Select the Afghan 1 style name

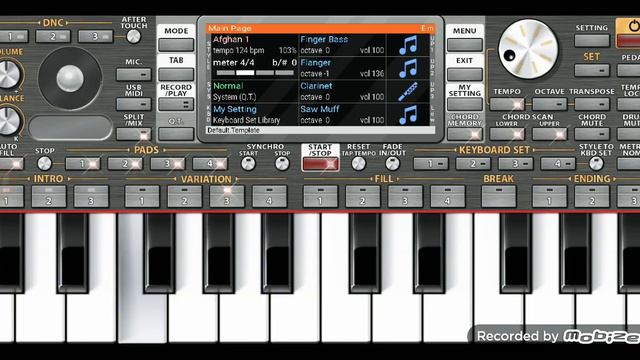231,40
